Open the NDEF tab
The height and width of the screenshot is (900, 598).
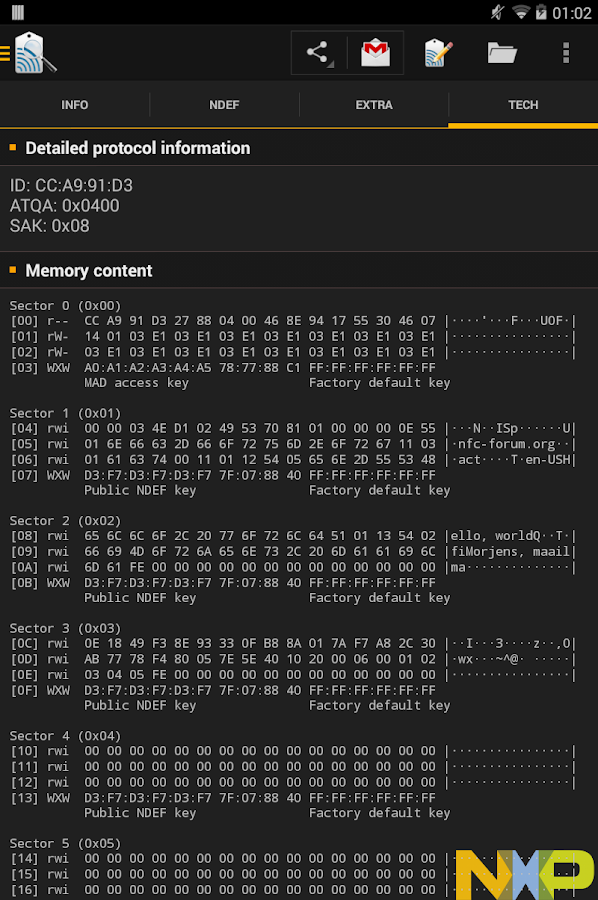(x=223, y=104)
